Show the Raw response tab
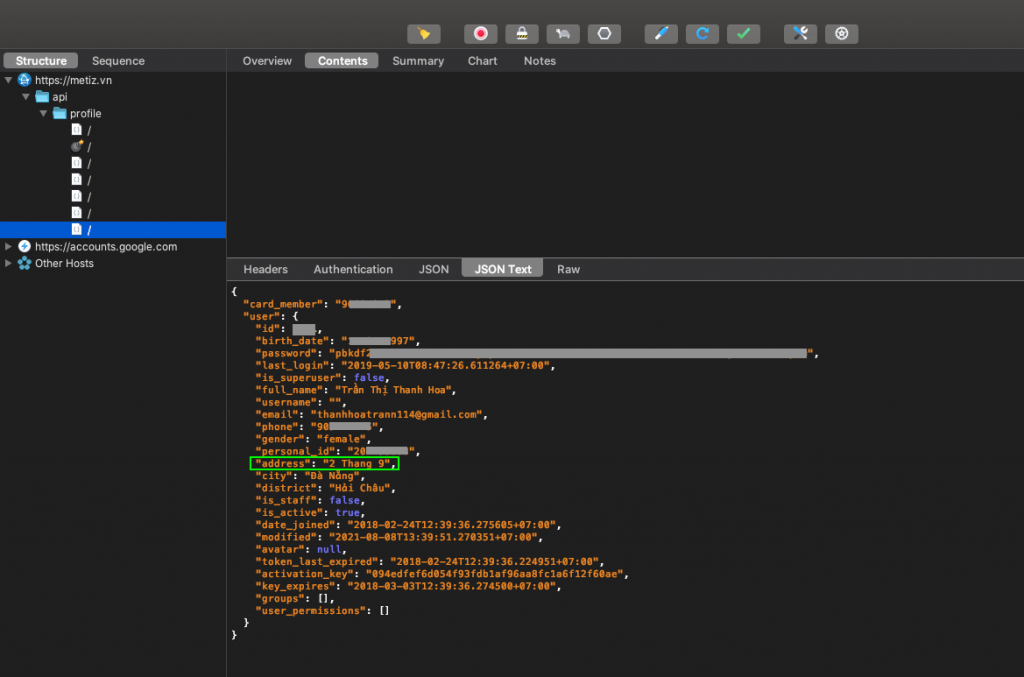 (568, 269)
